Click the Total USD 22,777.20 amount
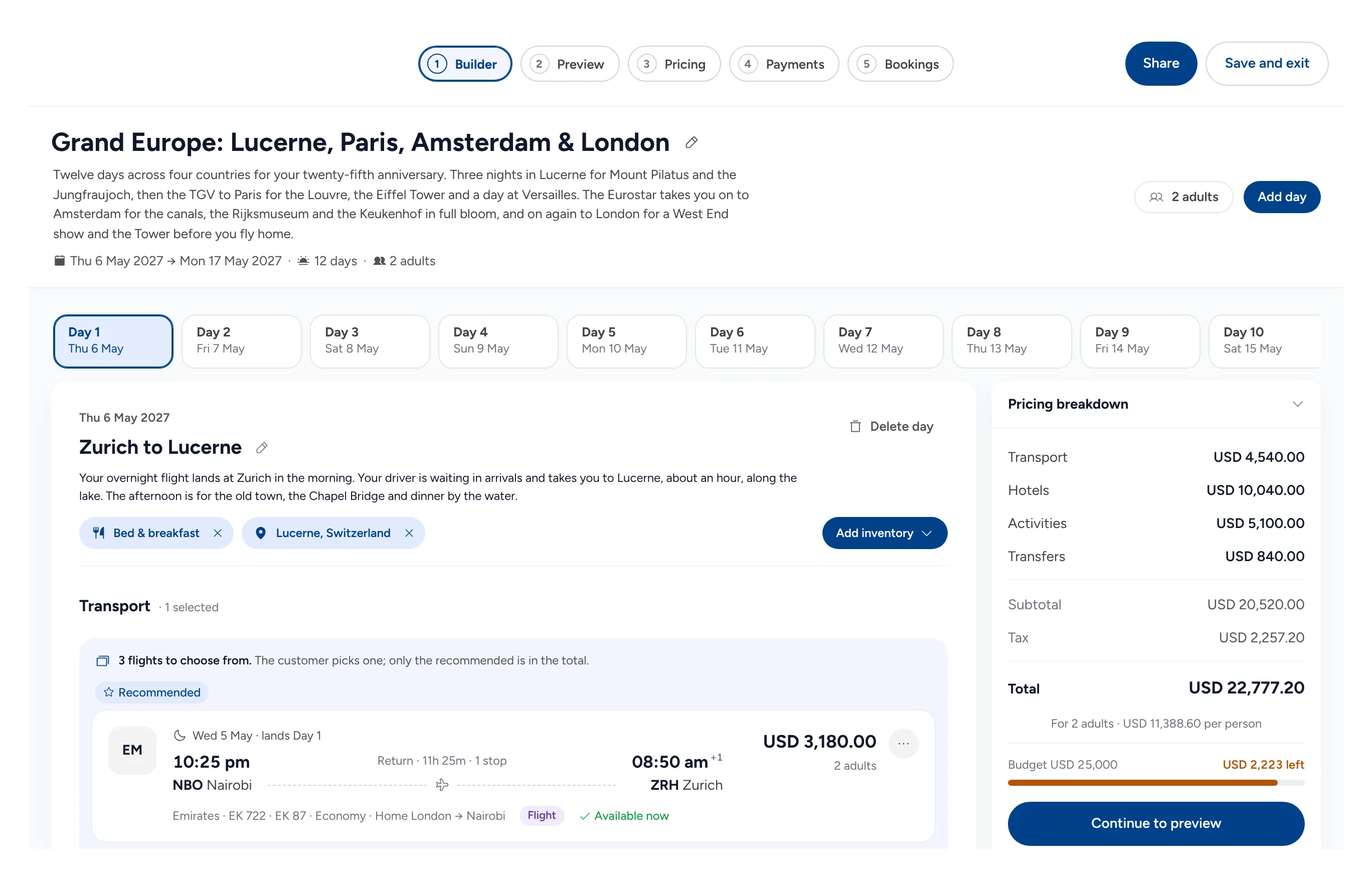 (x=1246, y=688)
